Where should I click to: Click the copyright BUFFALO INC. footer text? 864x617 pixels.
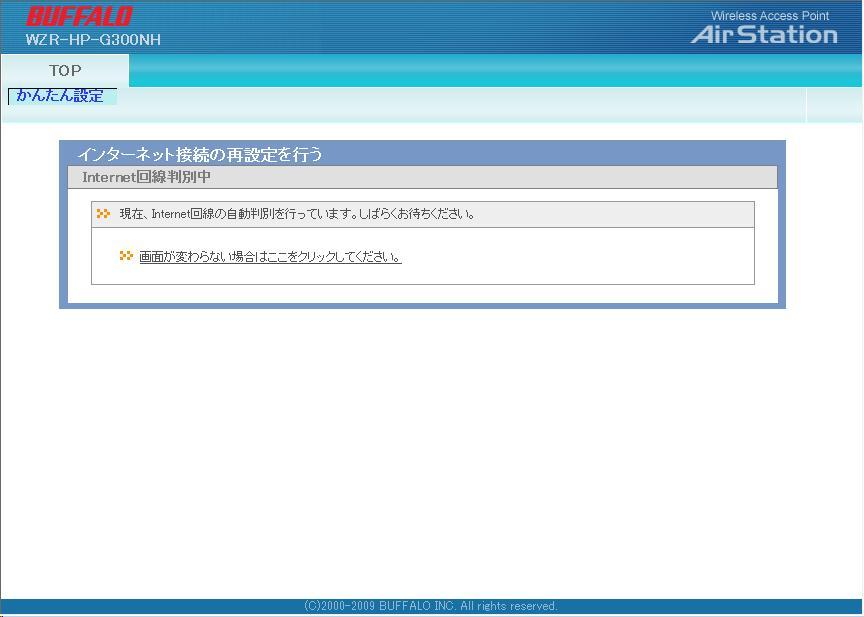click(x=431, y=606)
